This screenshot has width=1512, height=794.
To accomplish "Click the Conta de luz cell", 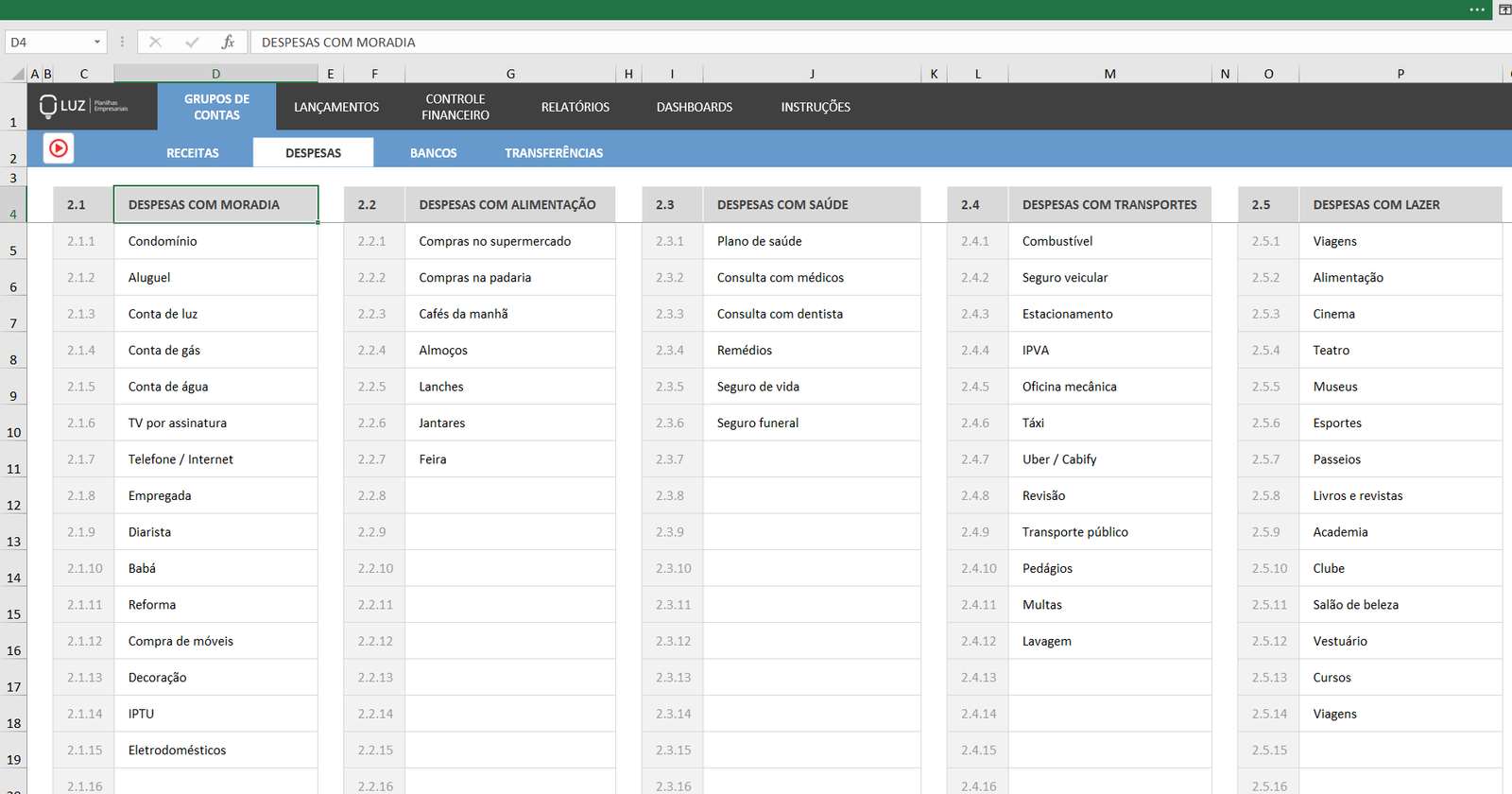I will (x=215, y=314).
